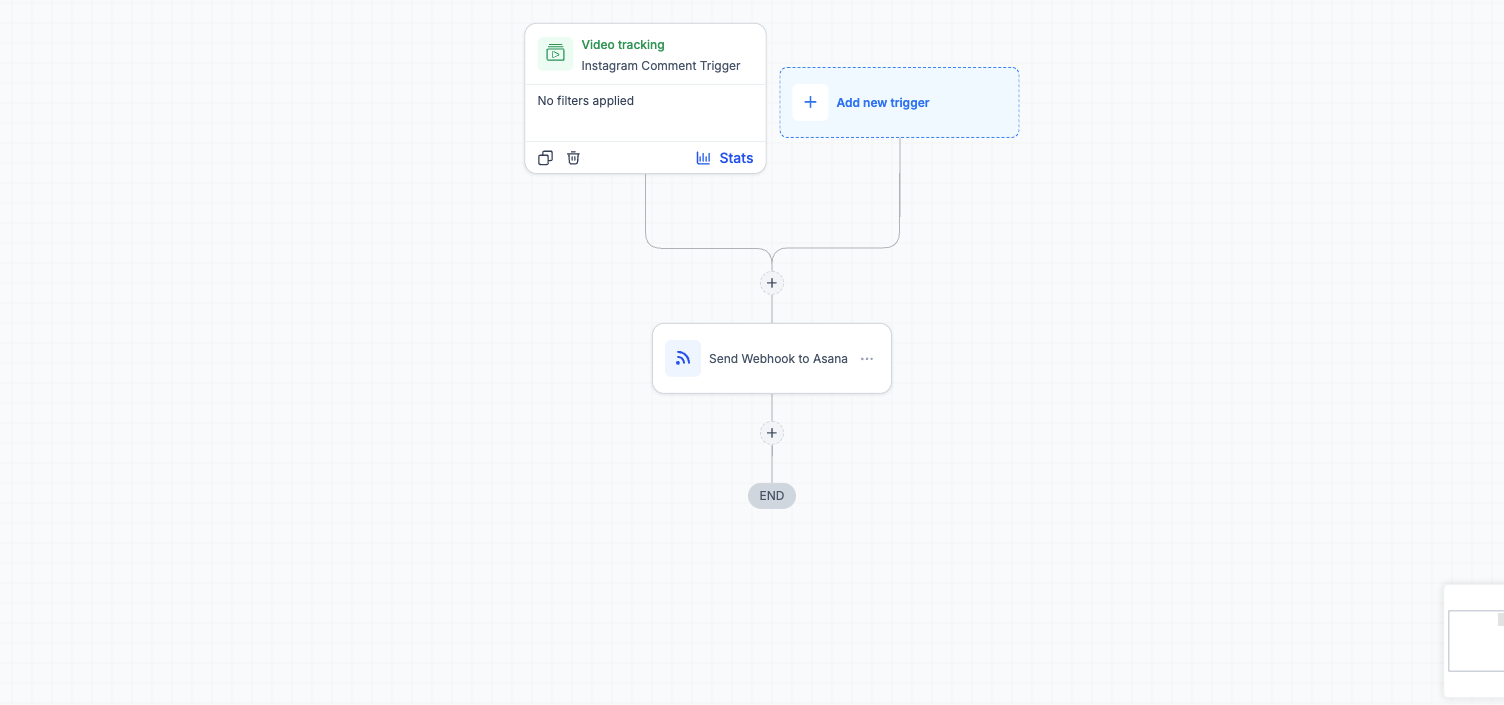This screenshot has height=705, width=1504.
Task: Click the Video tracking trigger icon
Action: coord(555,54)
